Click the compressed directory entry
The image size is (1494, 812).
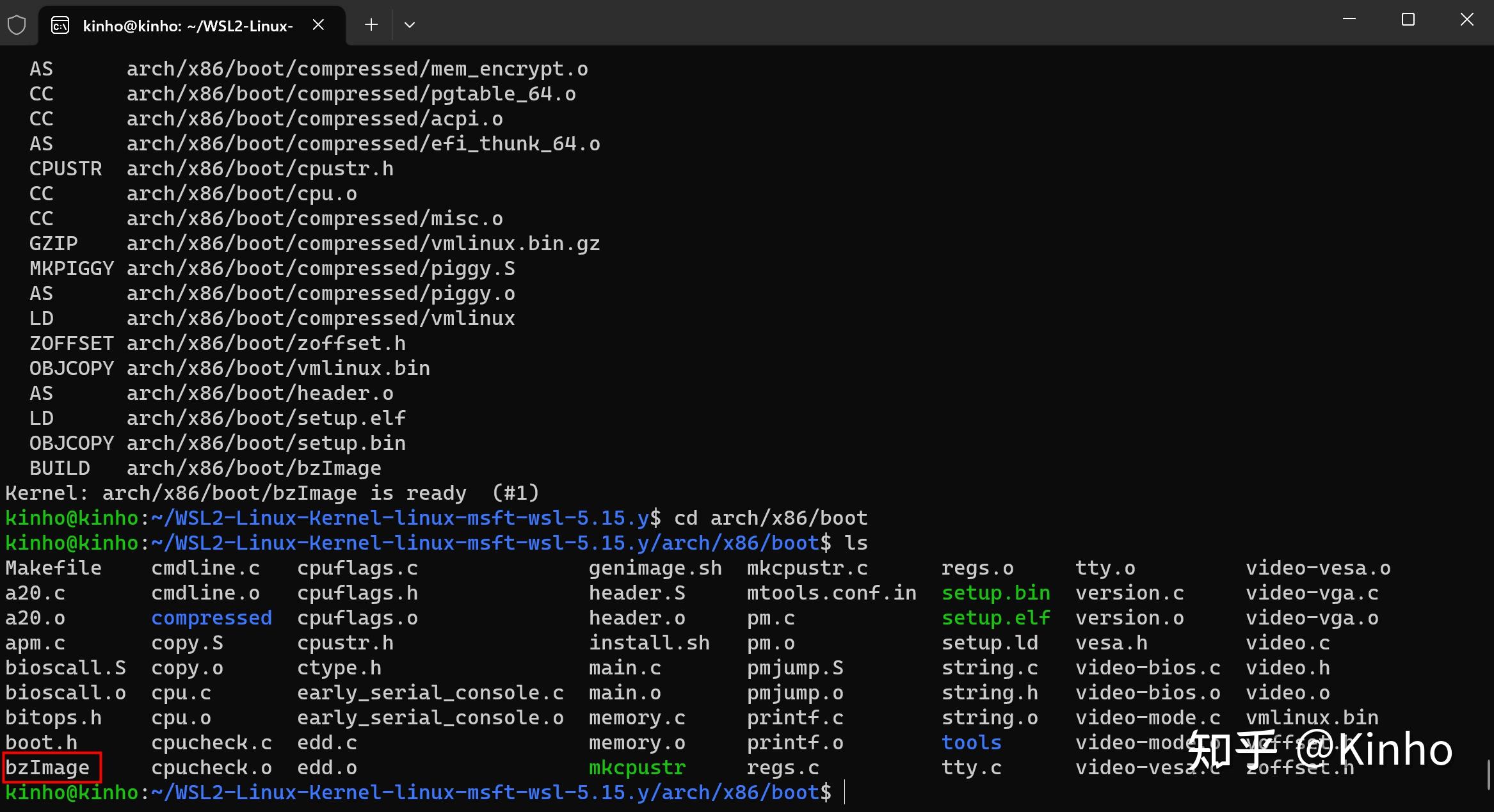pos(211,617)
